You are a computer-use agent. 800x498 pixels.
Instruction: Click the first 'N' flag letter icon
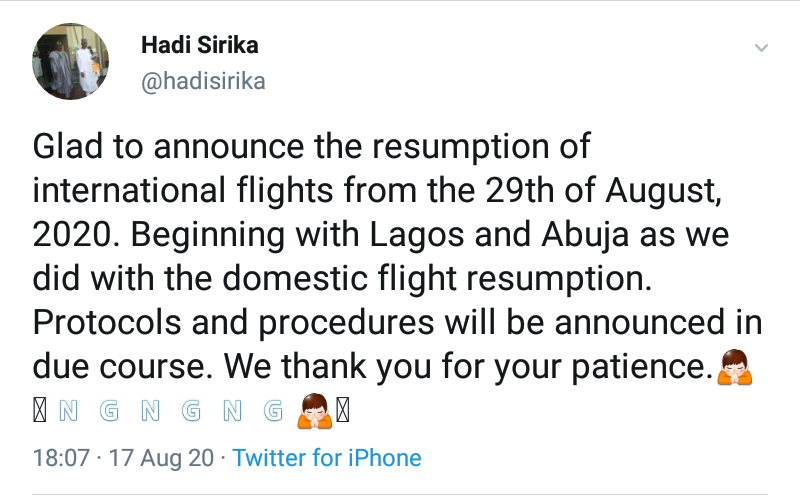coord(68,411)
